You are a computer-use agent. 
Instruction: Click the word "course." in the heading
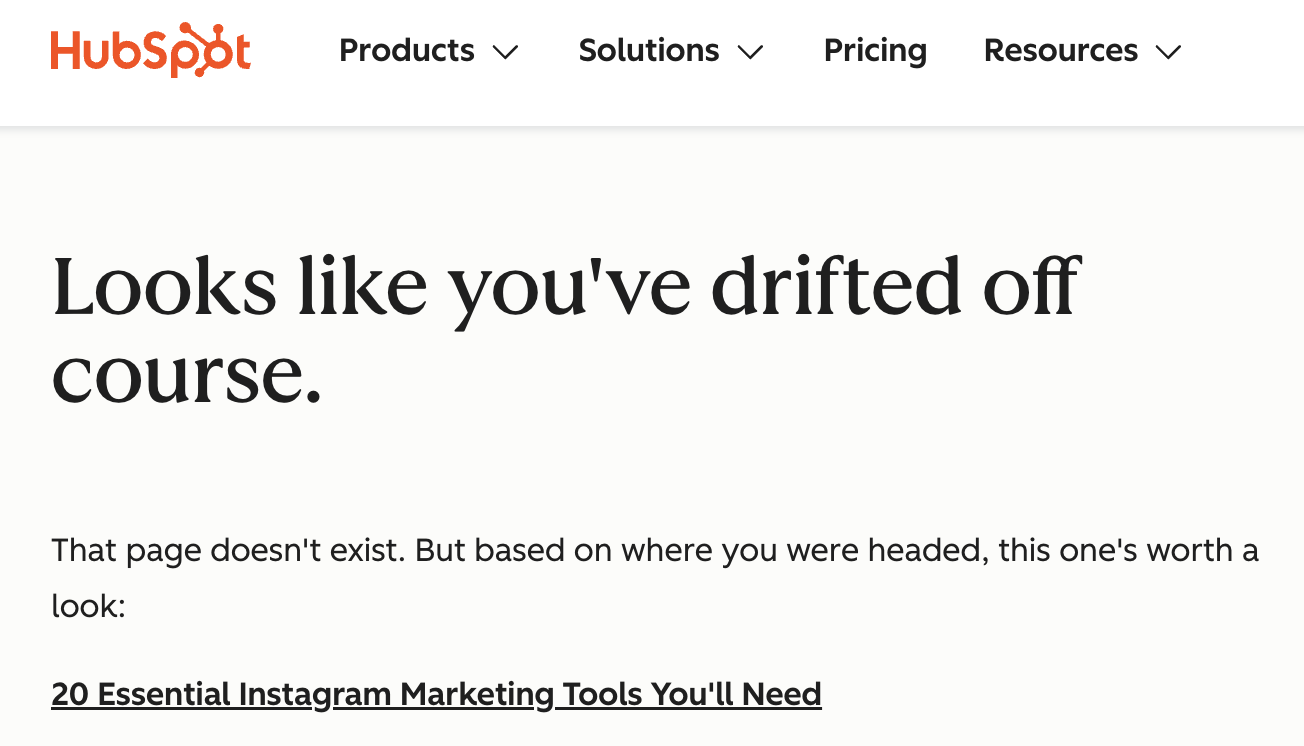pyautogui.click(x=187, y=378)
